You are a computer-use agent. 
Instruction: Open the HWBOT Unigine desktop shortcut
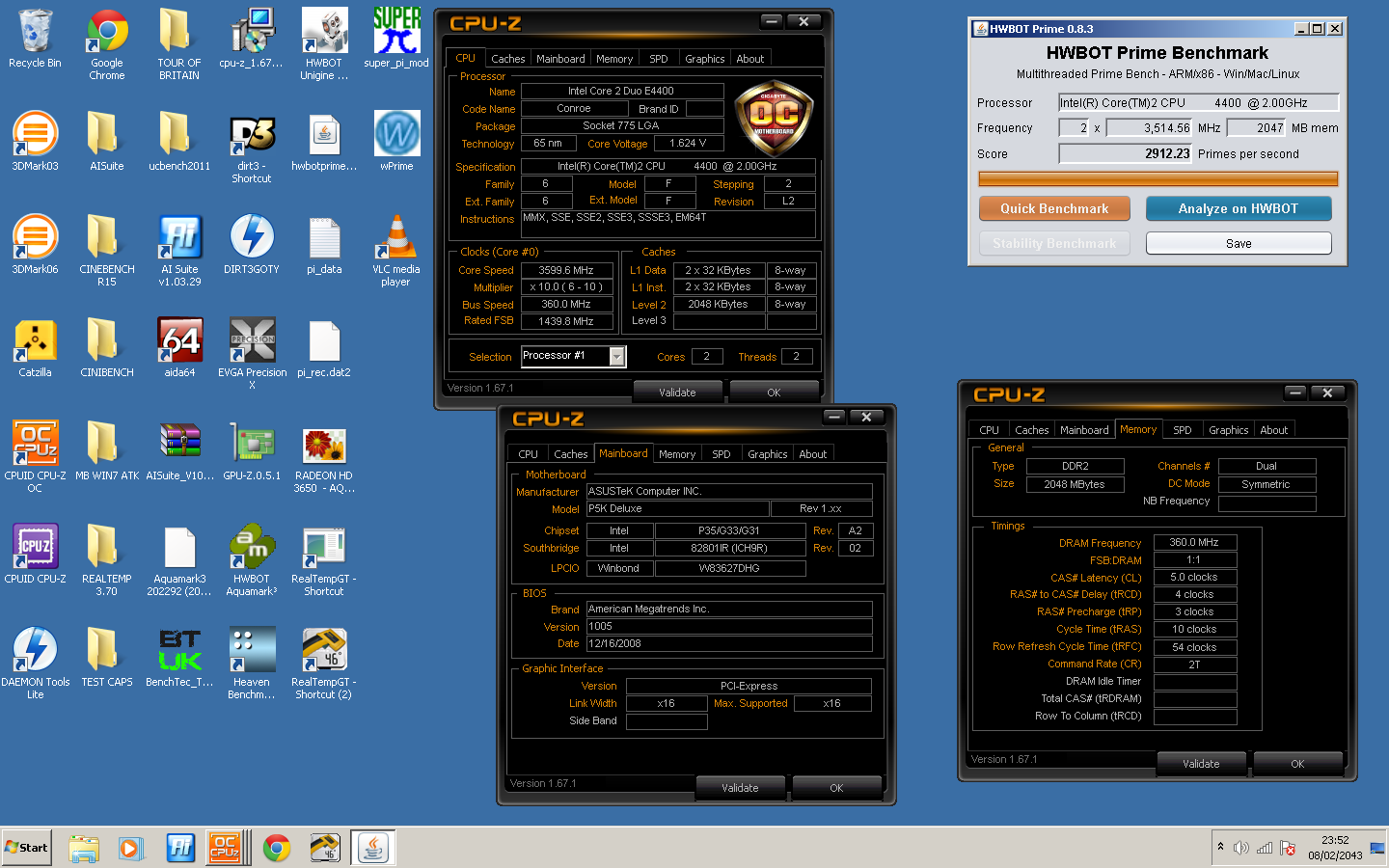tap(324, 43)
